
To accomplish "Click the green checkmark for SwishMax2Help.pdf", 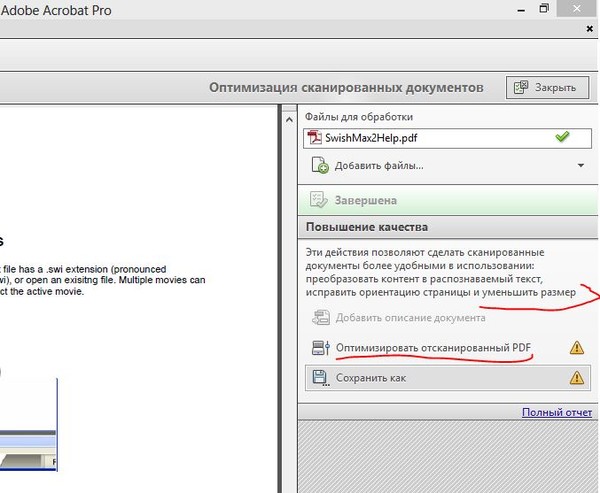I will [x=562, y=137].
